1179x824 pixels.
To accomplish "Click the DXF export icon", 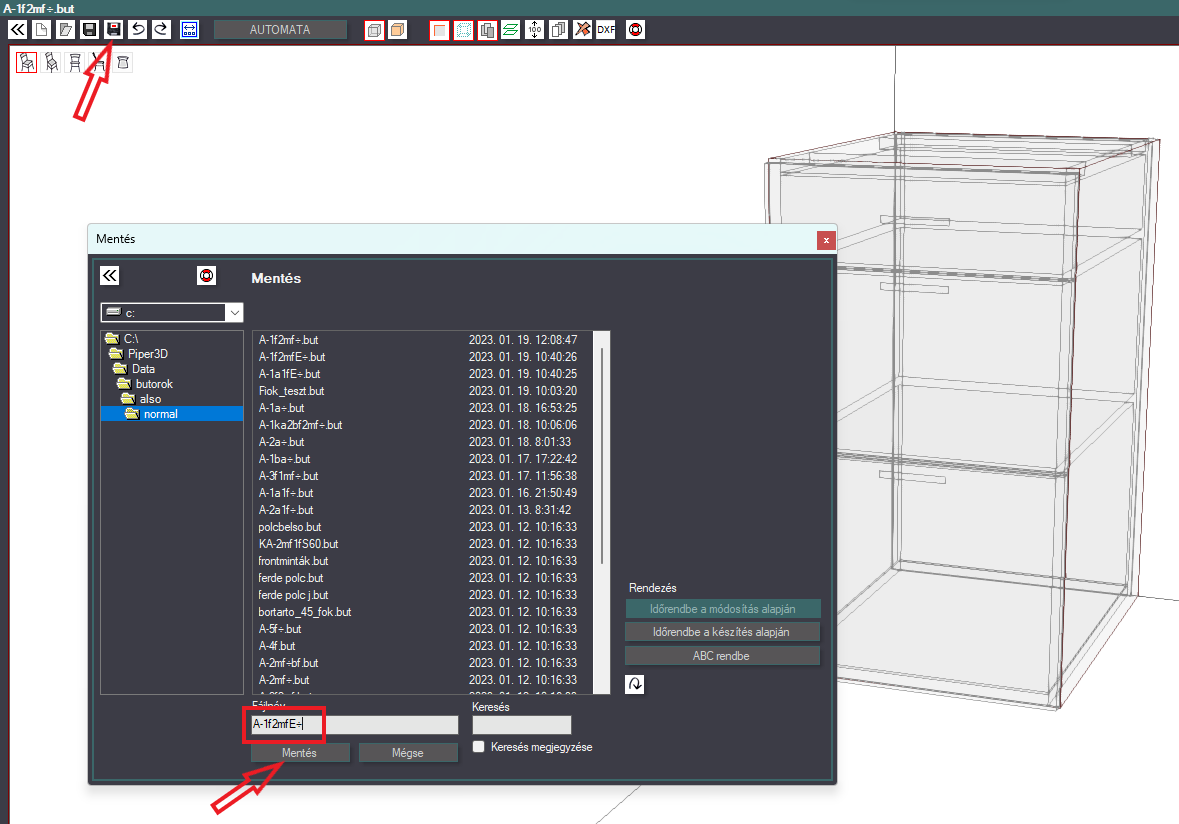I will (x=606, y=29).
